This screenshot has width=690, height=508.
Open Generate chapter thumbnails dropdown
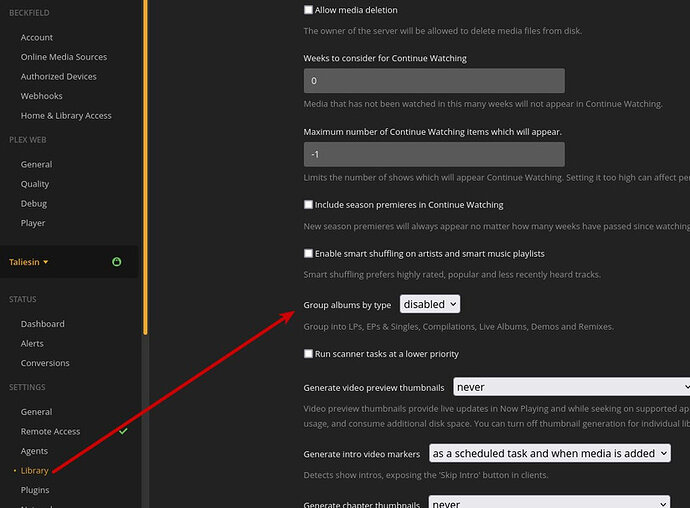pyautogui.click(x=550, y=502)
